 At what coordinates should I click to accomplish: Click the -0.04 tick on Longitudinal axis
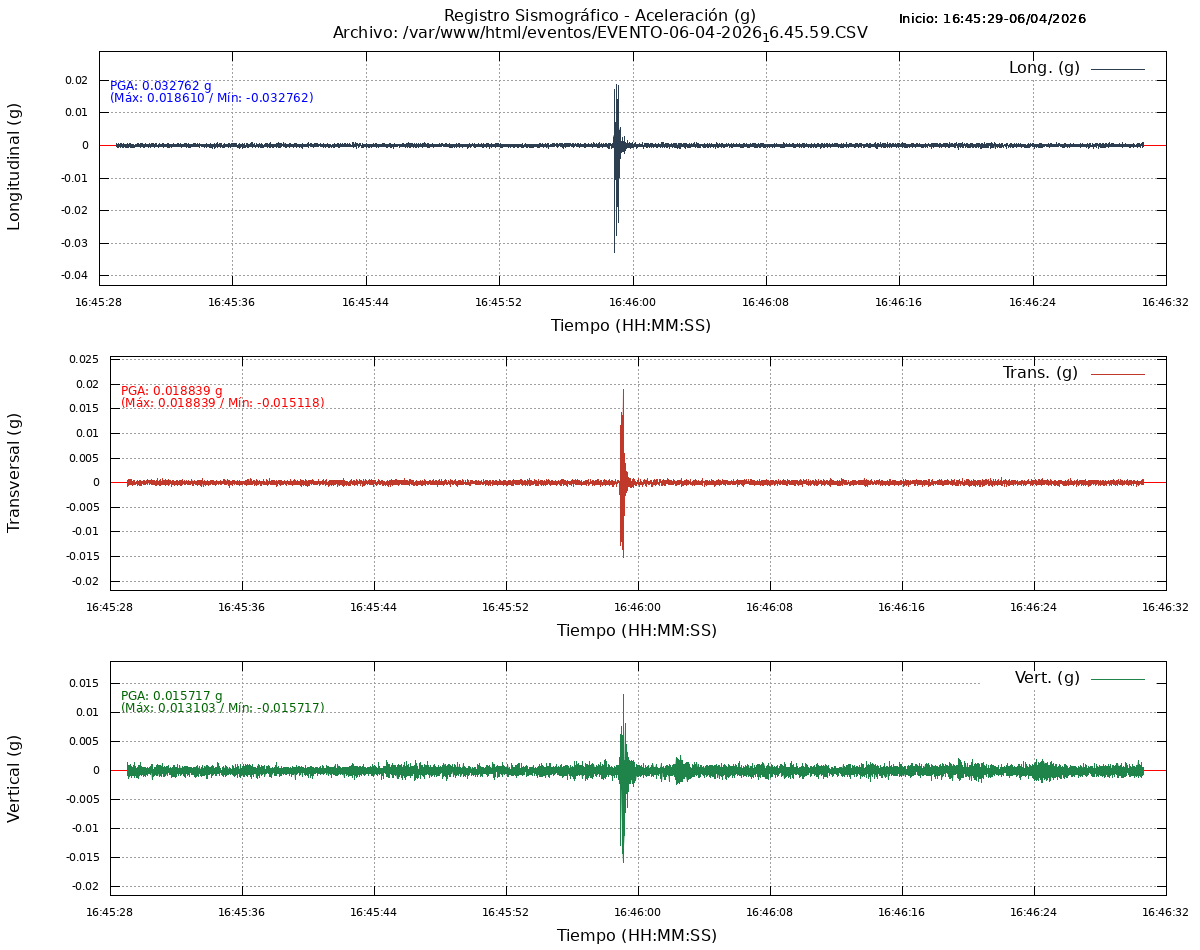point(77,275)
